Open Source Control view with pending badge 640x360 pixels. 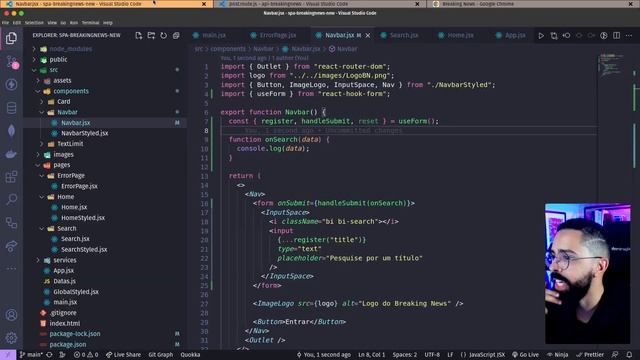[12, 62]
